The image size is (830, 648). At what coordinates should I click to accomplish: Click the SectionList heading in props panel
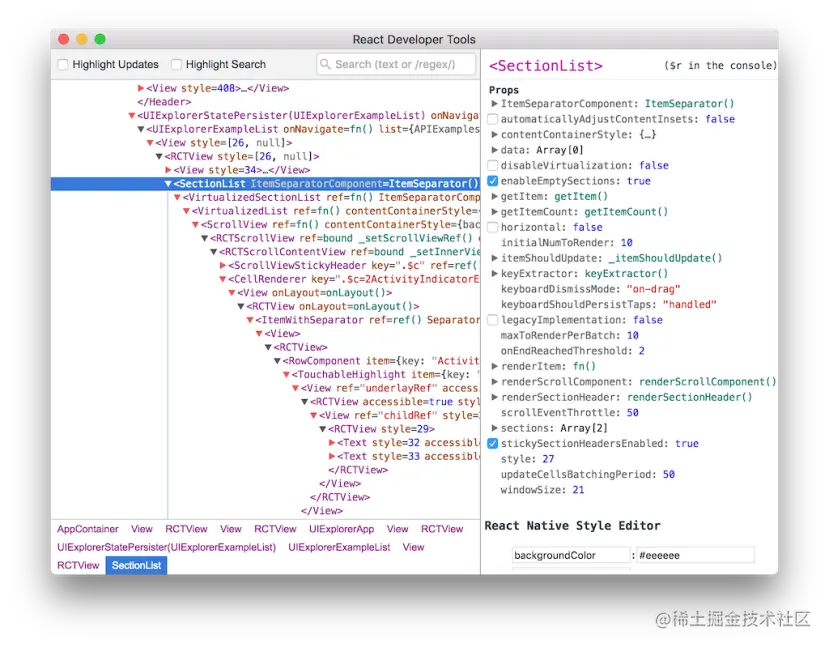(546, 66)
